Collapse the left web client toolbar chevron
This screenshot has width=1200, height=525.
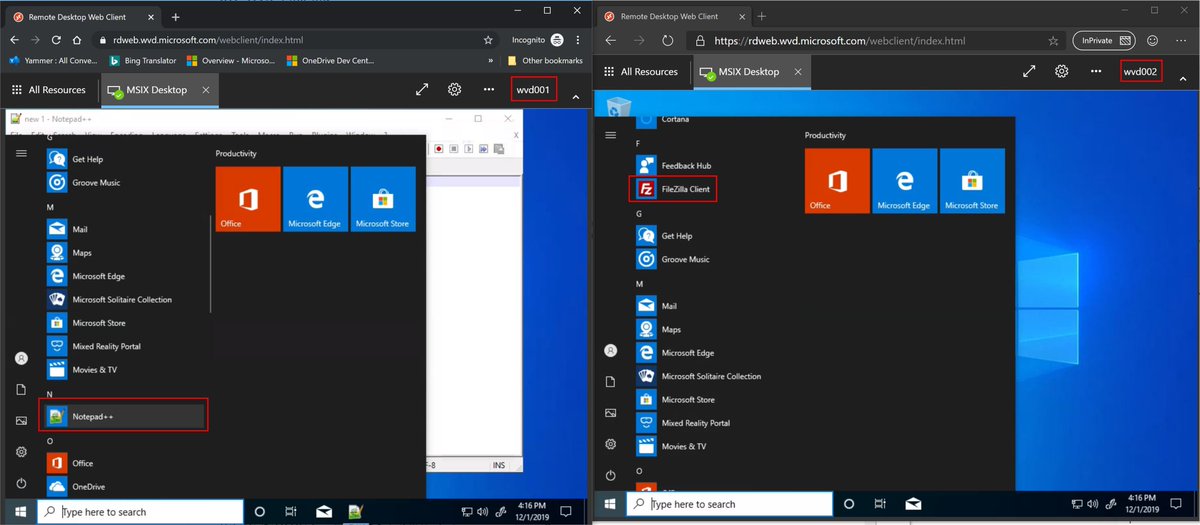(x=575, y=97)
